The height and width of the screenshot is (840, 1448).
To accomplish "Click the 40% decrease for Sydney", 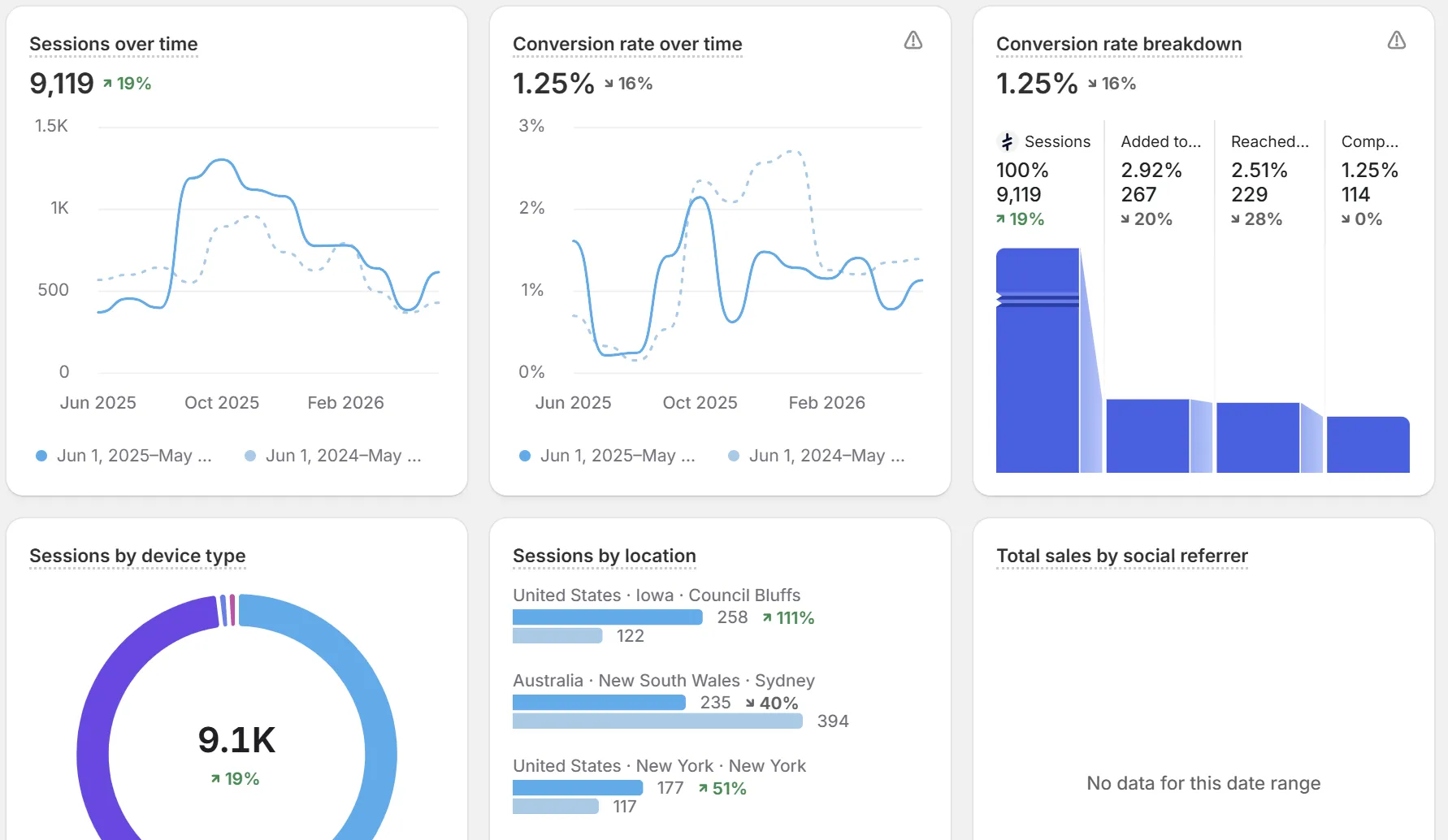I will [772, 704].
